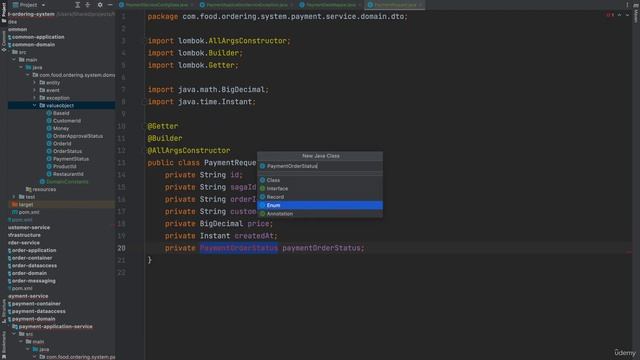This screenshot has height=360, width=640.
Task: Select Class in New Java Class popup
Action: click(320, 180)
